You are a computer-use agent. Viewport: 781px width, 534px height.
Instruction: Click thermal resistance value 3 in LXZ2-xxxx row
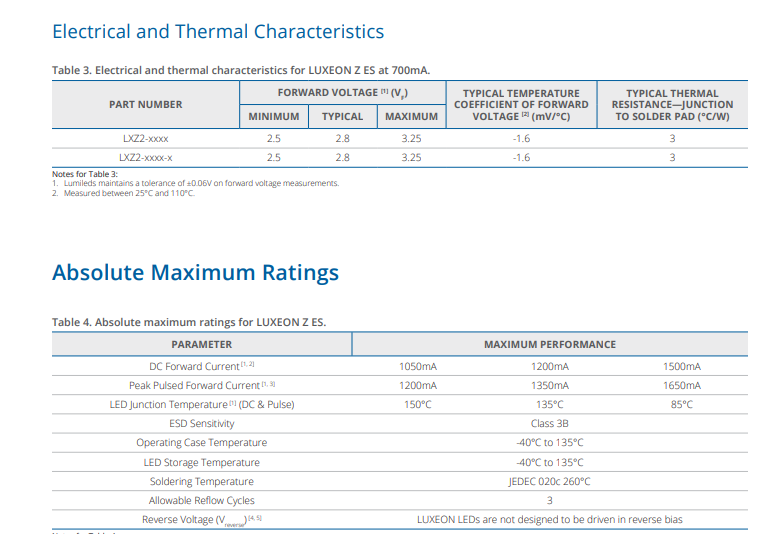point(672,138)
